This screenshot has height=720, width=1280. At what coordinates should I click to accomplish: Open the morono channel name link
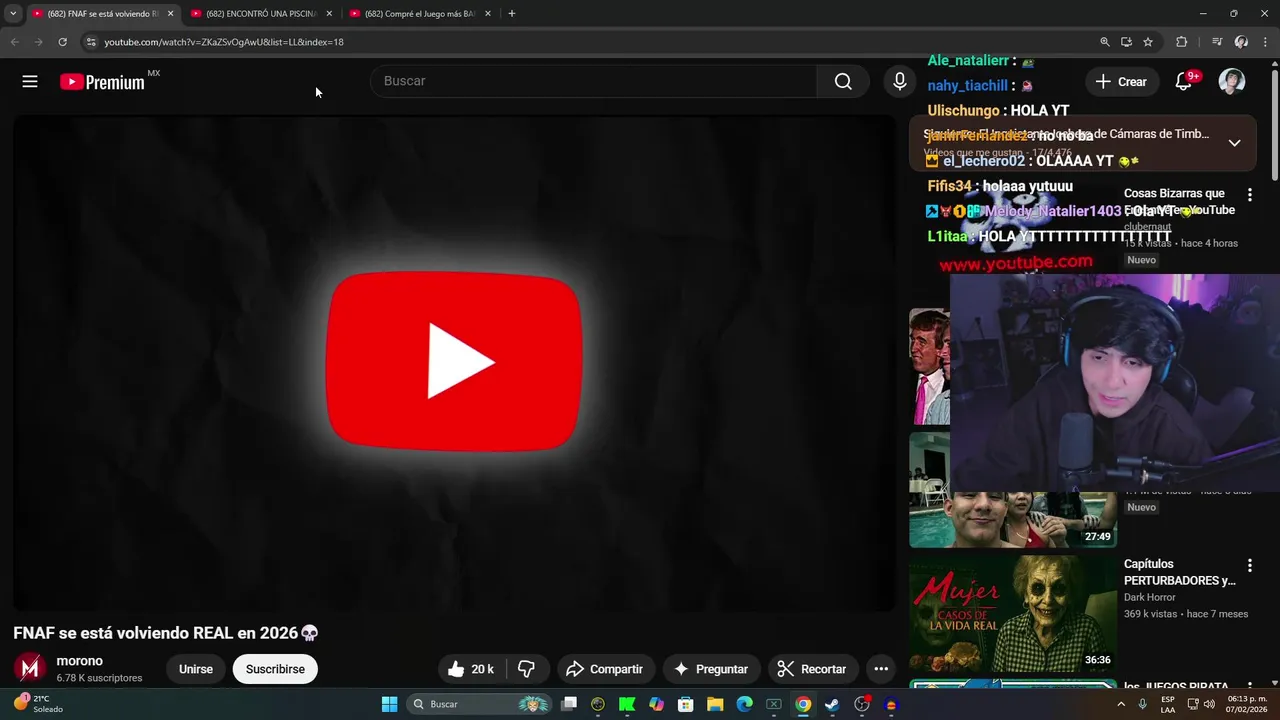pos(80,661)
